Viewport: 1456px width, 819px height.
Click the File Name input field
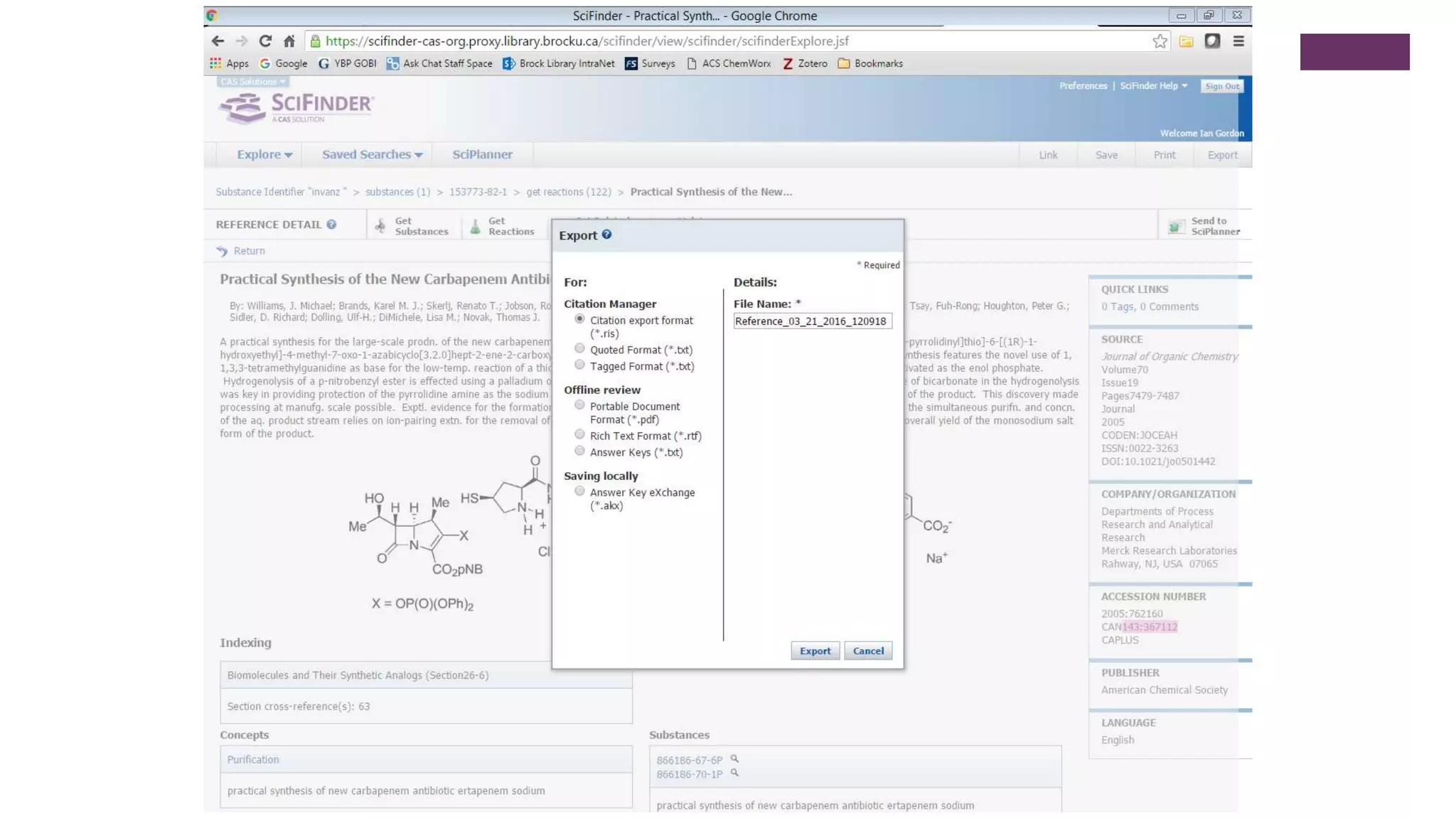[x=812, y=321]
